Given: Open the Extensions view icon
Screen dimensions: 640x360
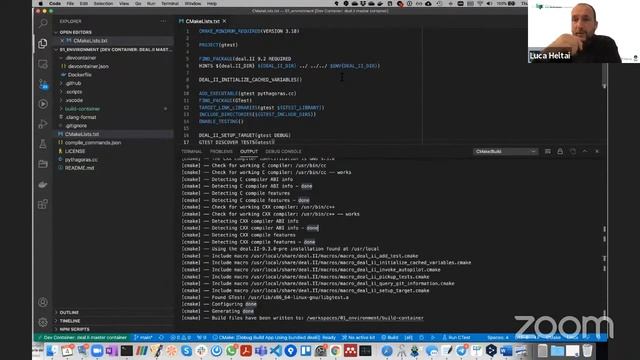Looking at the screenshot, I should 43,204.
